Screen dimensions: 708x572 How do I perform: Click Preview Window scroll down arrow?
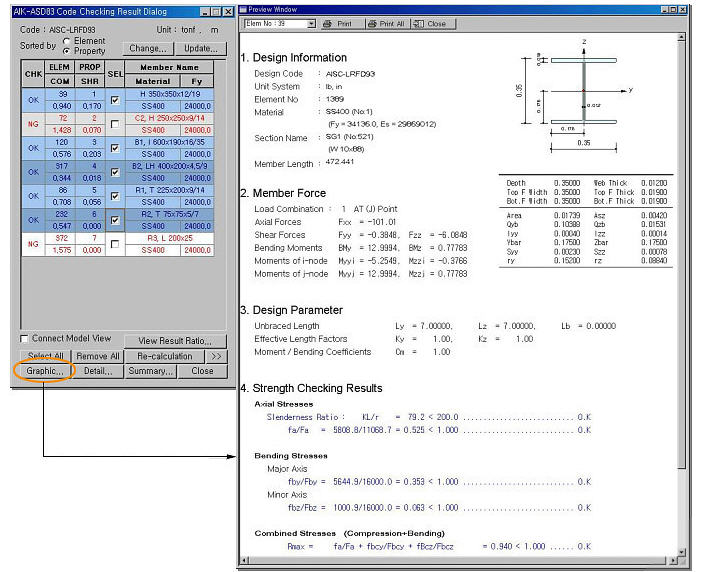click(681, 552)
